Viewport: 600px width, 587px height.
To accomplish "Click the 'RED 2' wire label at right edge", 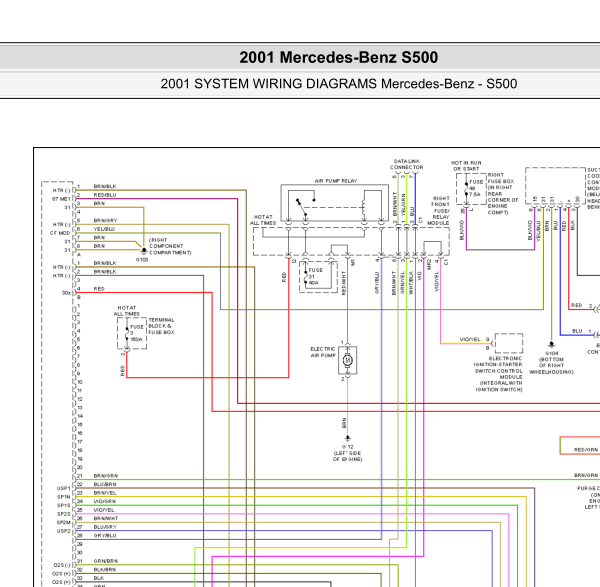I will tap(582, 305).
